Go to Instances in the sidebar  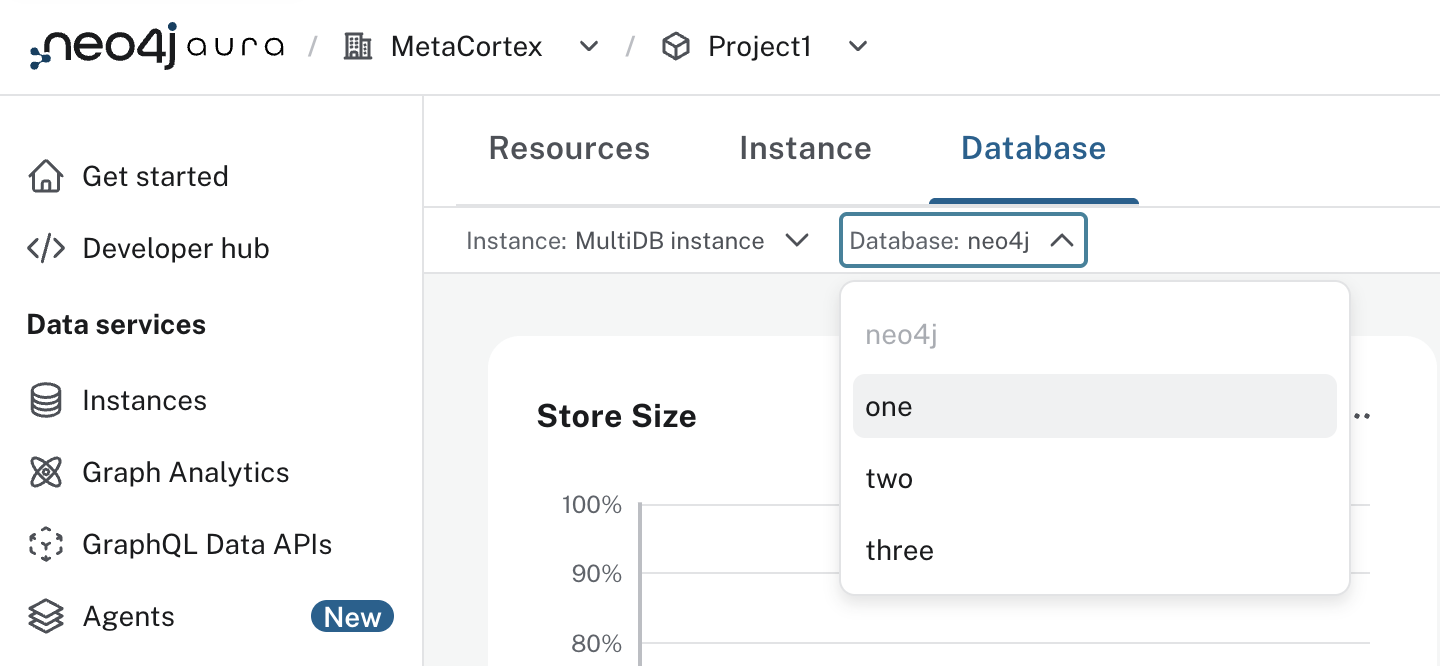click(144, 400)
